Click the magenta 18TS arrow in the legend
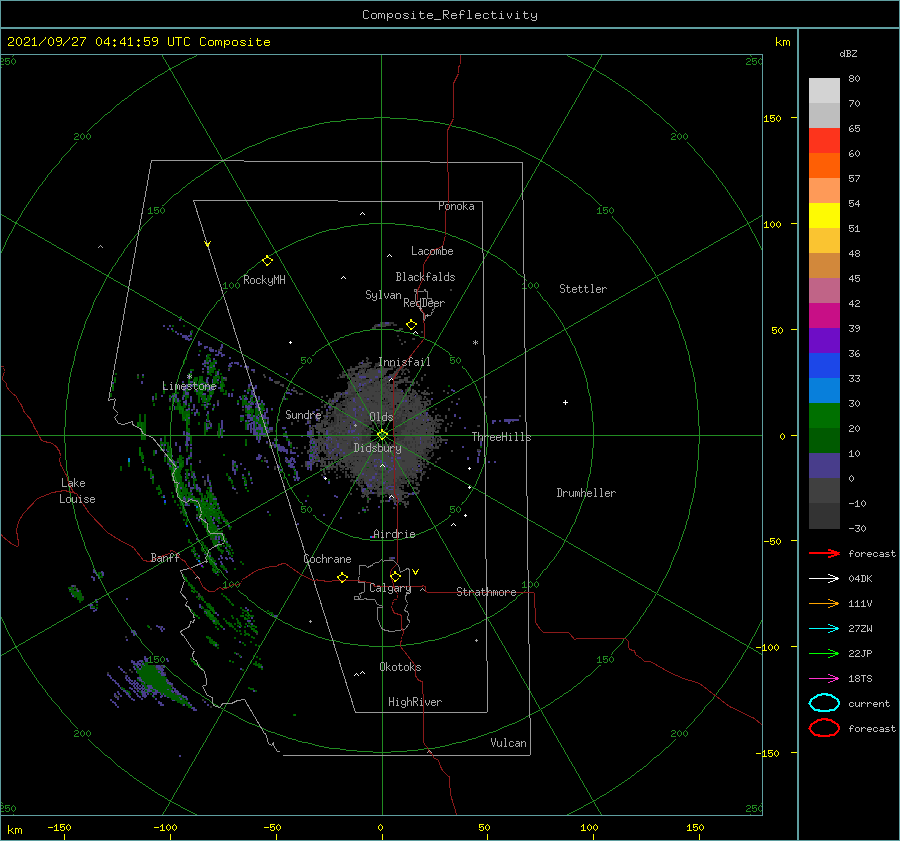Image resolution: width=900 pixels, height=841 pixels. tap(824, 679)
